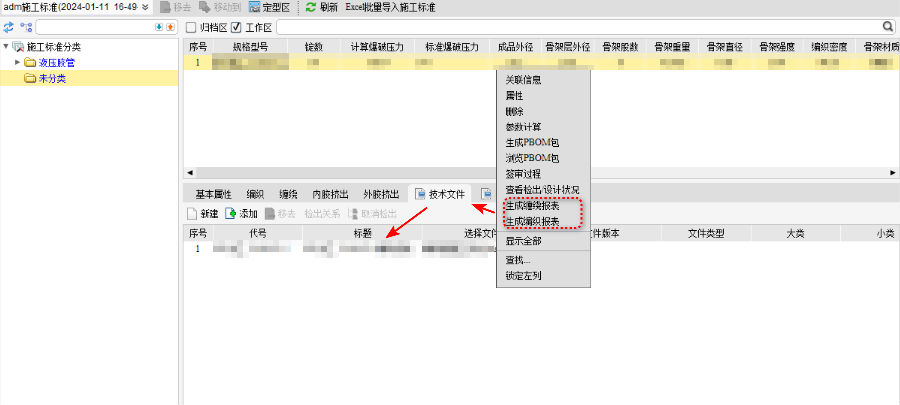Image resolution: width=900 pixels, height=405 pixels.
Task: Click the orange up-arrow icon in tree search box
Action: [170, 27]
